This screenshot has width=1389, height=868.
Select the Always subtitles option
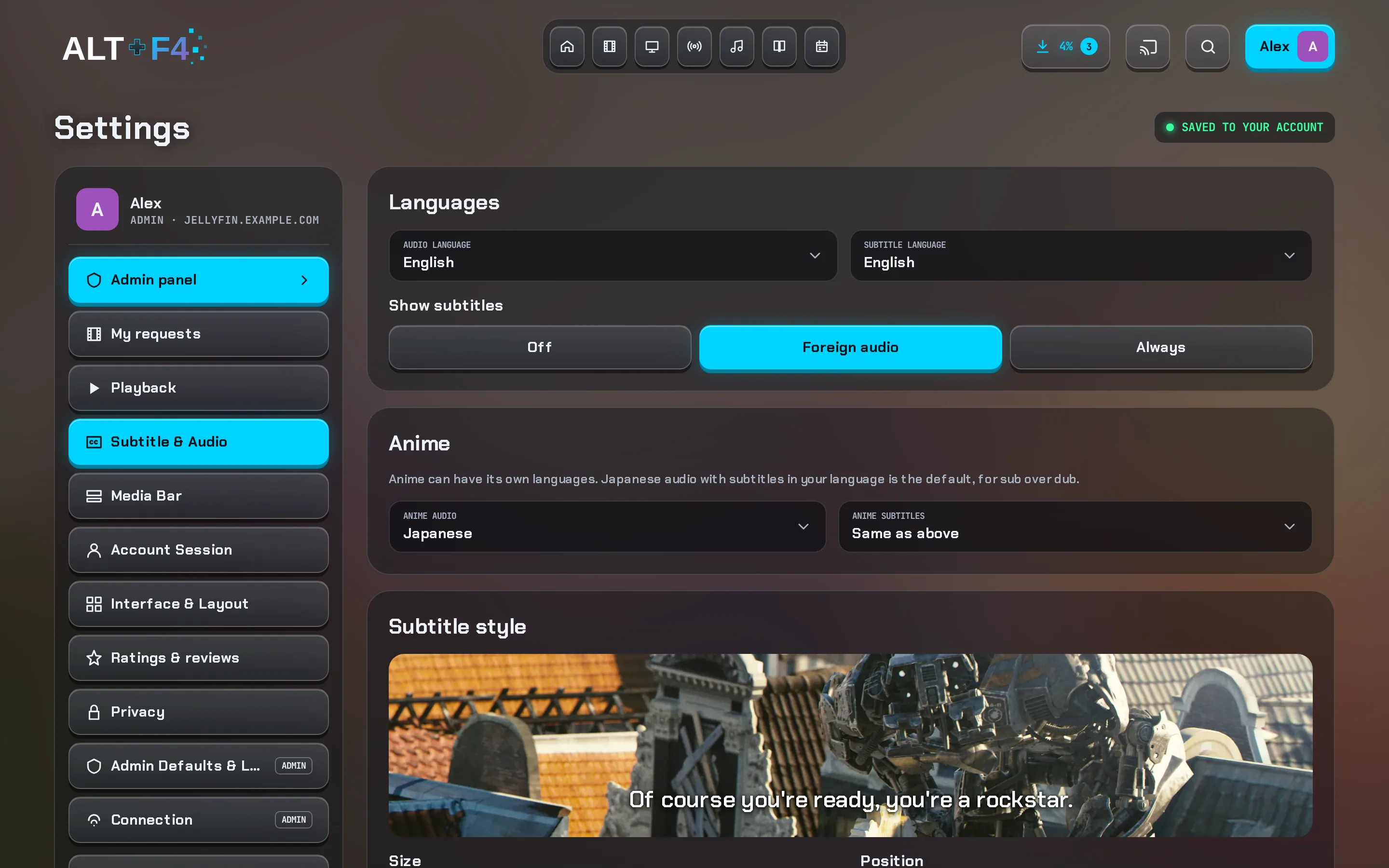pos(1160,347)
